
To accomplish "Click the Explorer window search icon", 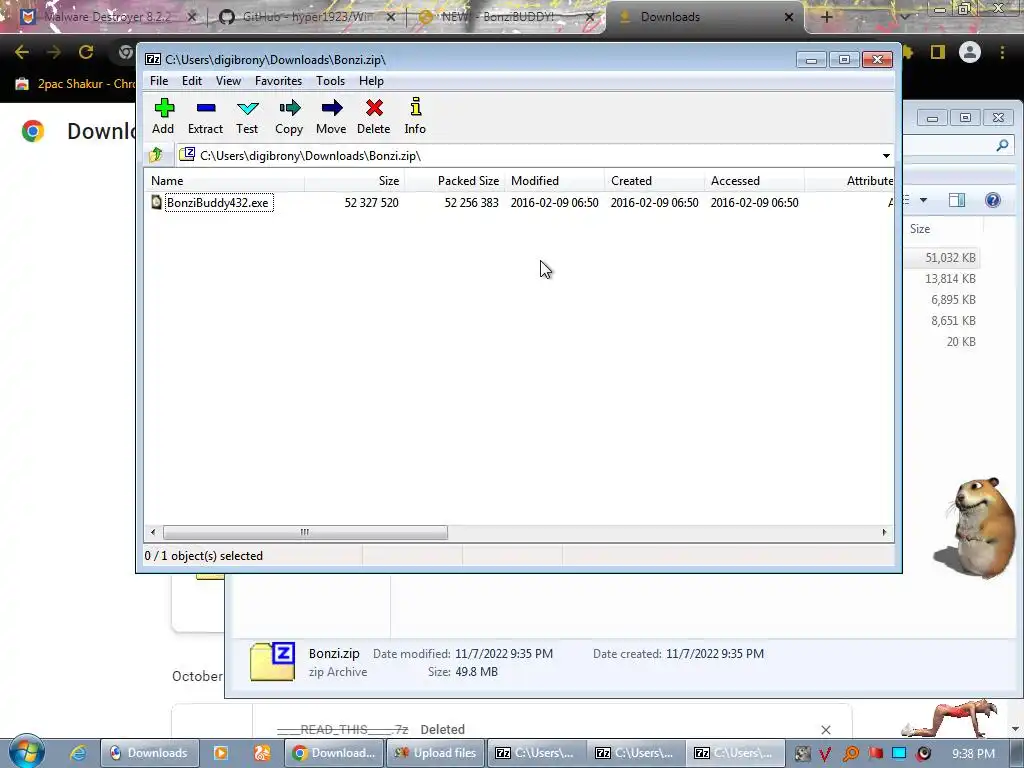I will pyautogui.click(x=1002, y=146).
